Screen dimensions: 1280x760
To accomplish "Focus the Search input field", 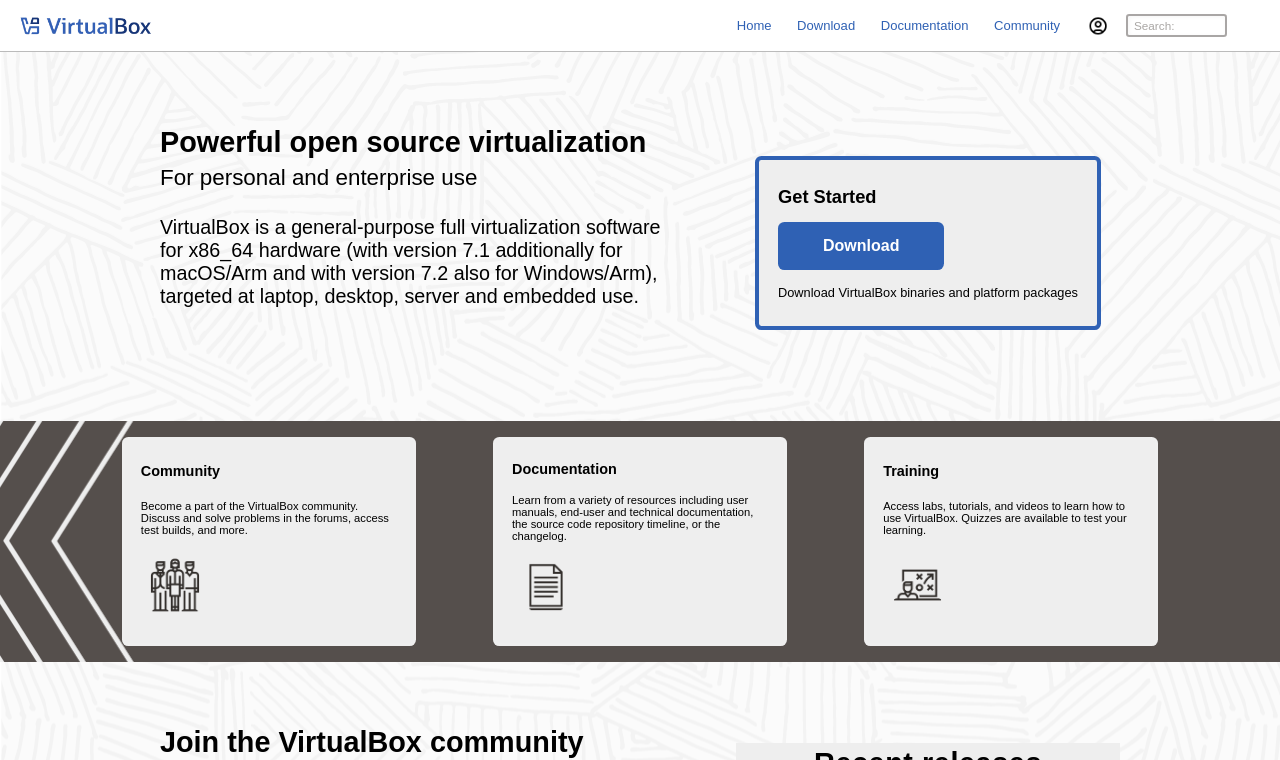I will pos(1176,26).
